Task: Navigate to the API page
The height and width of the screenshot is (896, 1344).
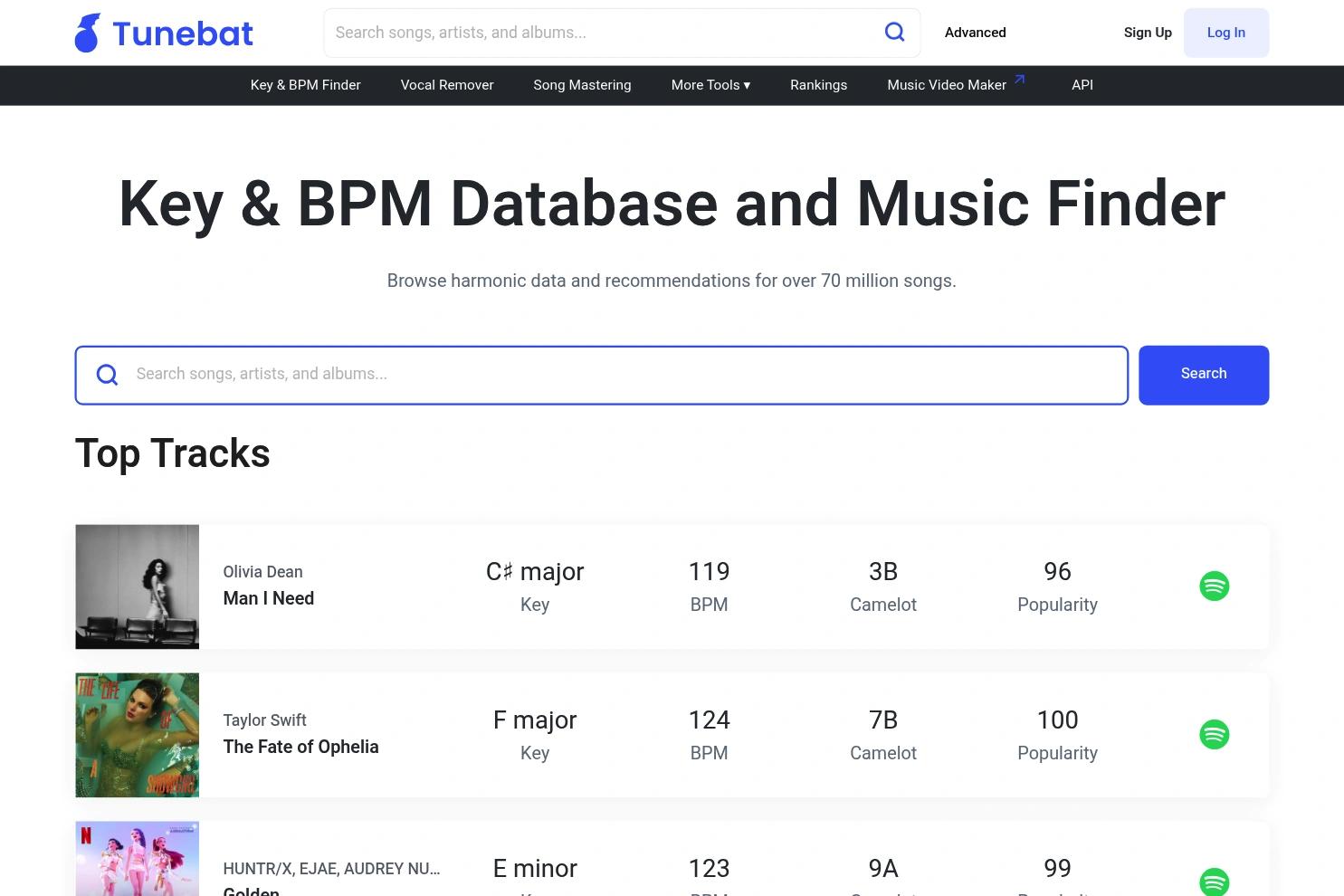Action: click(x=1082, y=85)
